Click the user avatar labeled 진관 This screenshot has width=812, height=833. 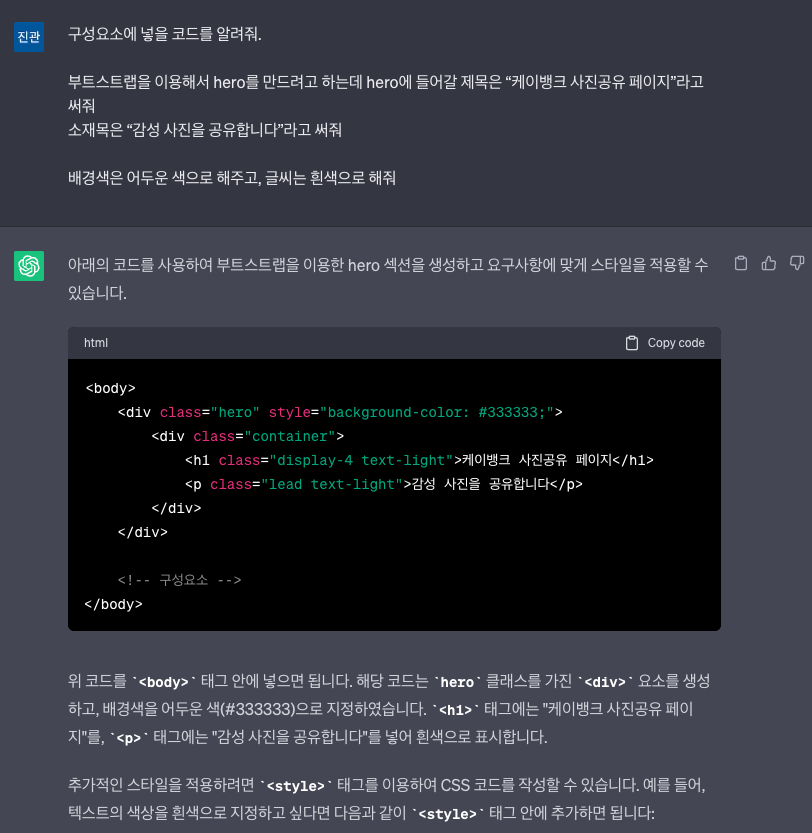[x=29, y=37]
